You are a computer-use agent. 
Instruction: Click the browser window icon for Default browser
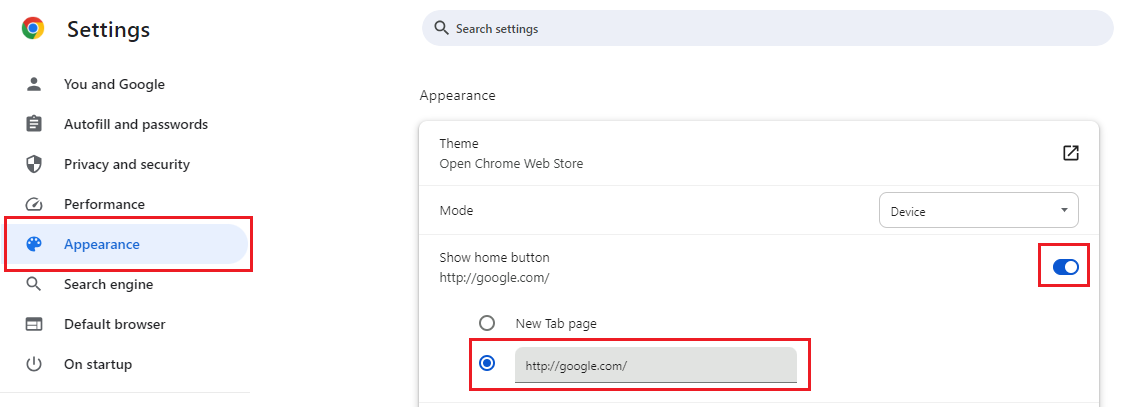(34, 324)
